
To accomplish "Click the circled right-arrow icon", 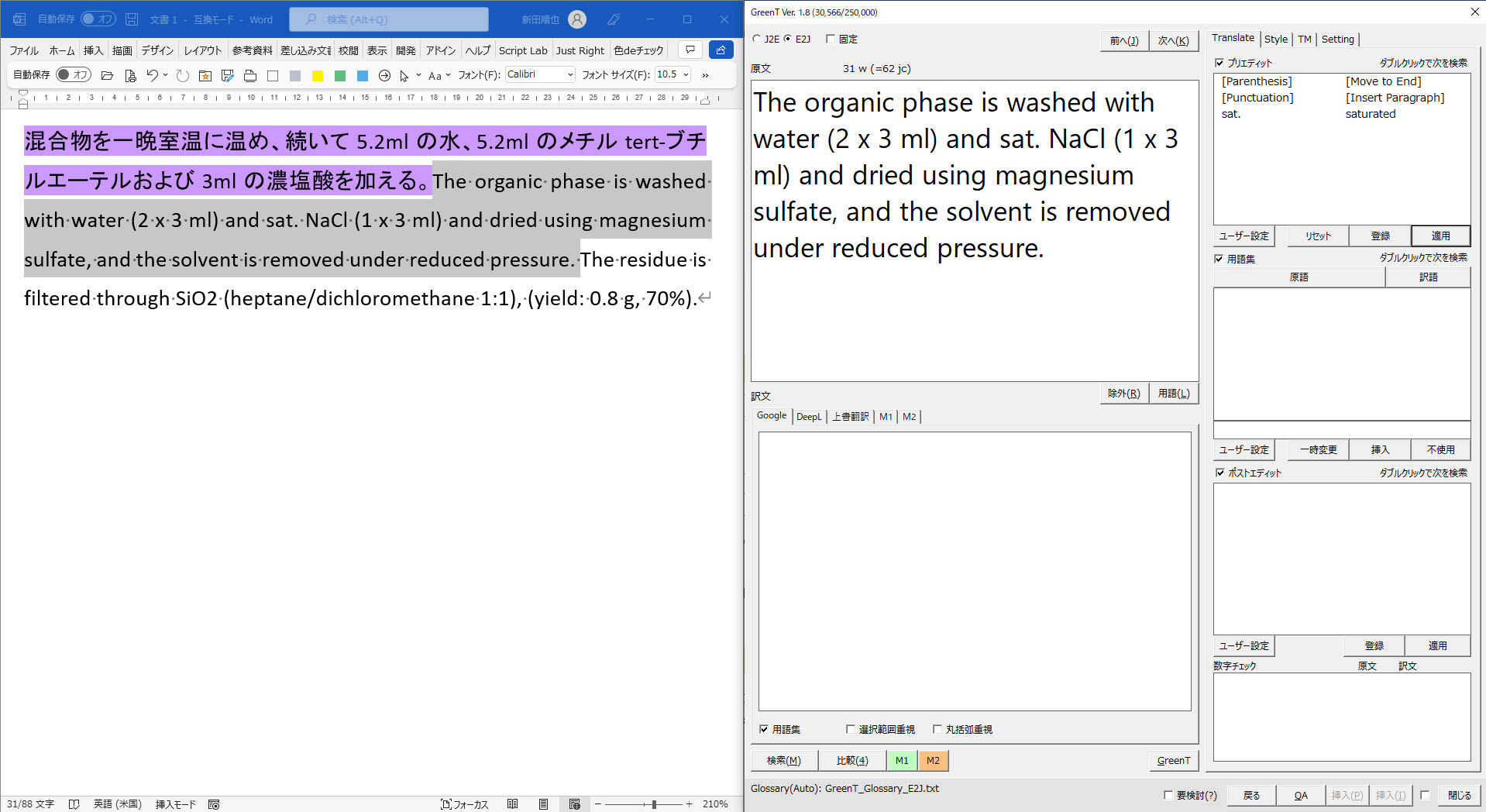I will 384,75.
